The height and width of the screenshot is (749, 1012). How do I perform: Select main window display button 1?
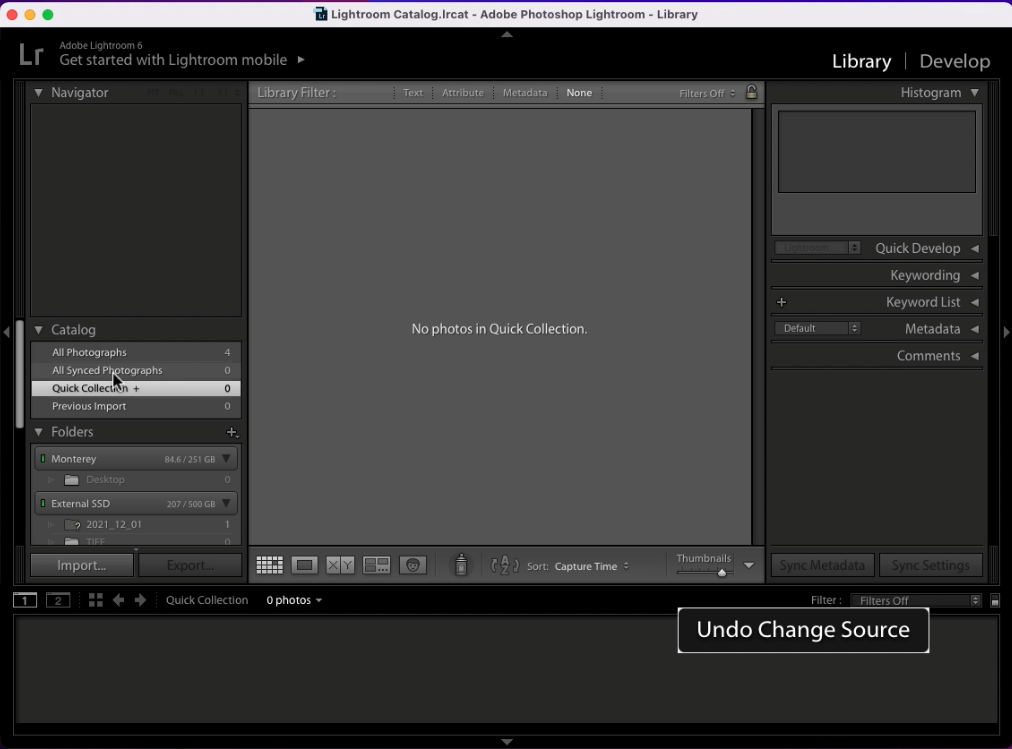tap(25, 600)
